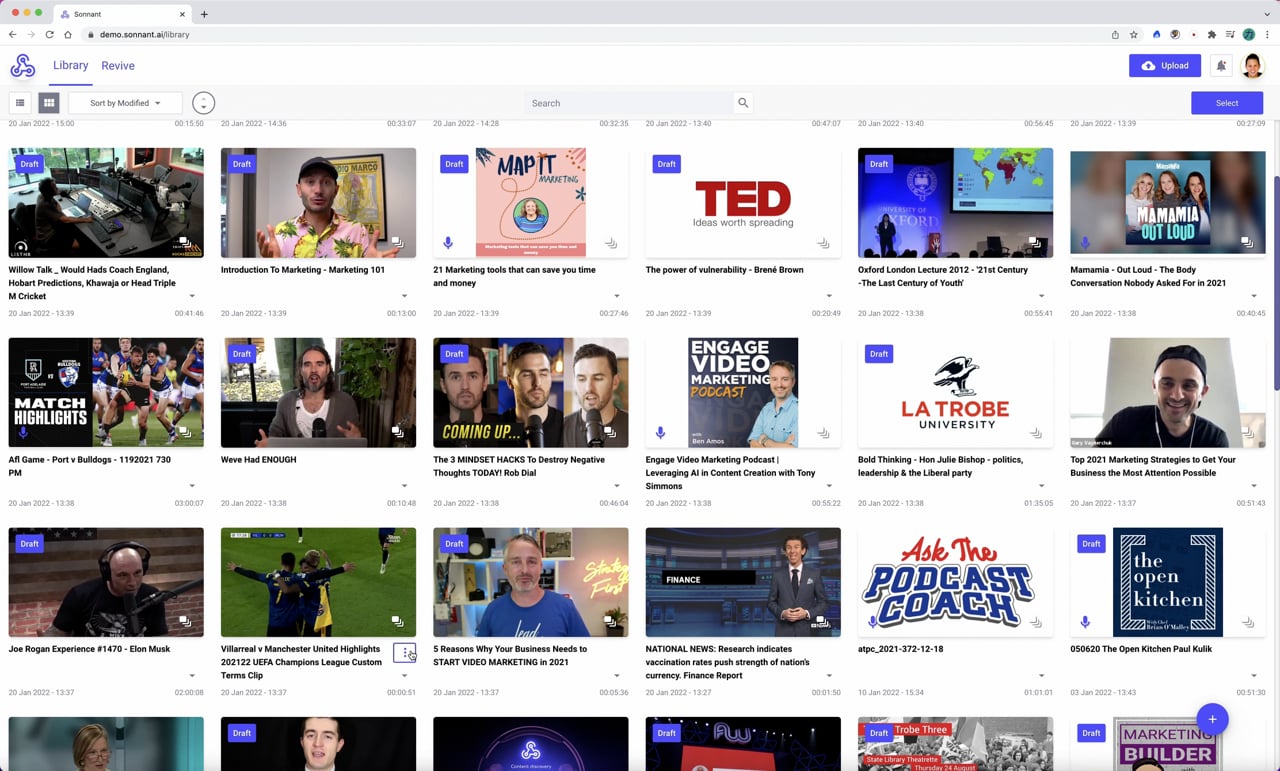Image resolution: width=1280 pixels, height=771 pixels.
Task: Open the notifications bell
Action: point(1221,66)
